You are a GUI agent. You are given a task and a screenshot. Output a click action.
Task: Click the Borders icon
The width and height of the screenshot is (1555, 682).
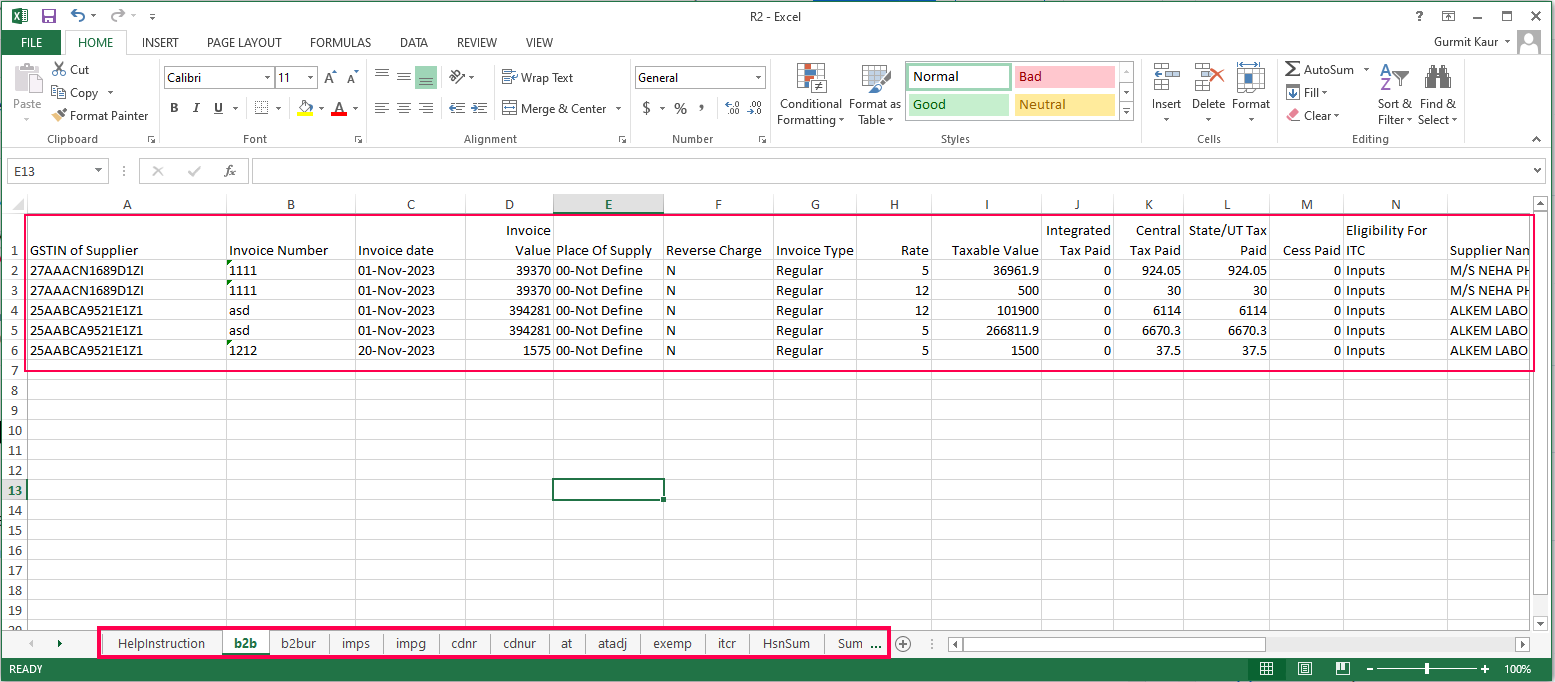point(261,108)
